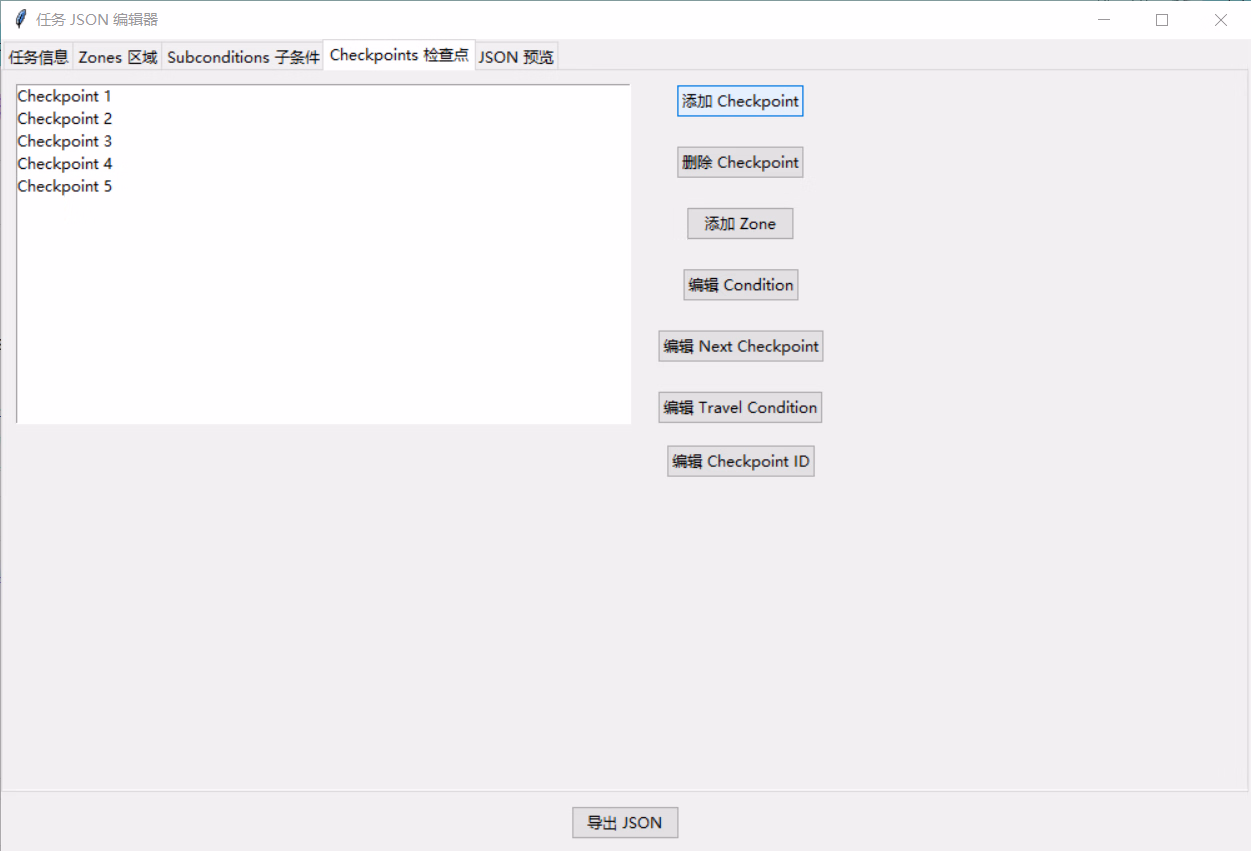Click the 添加 Checkpoint button
This screenshot has width=1251, height=851.
[740, 101]
